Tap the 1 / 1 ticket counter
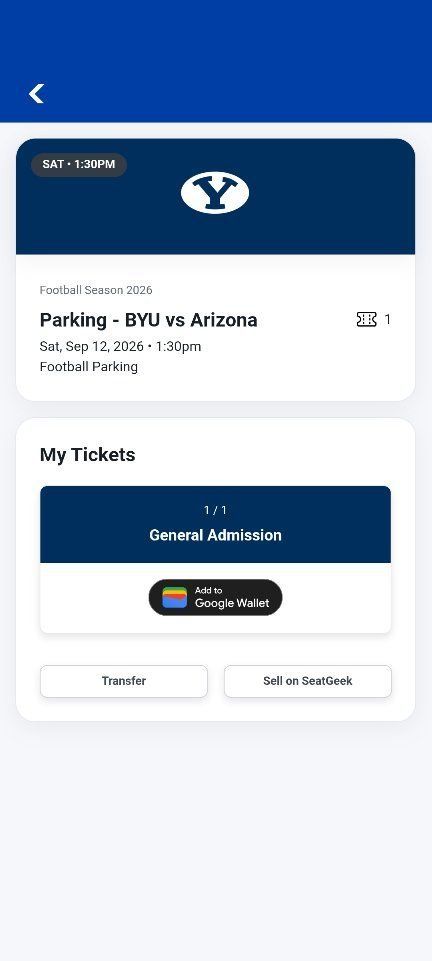 pyautogui.click(x=216, y=510)
